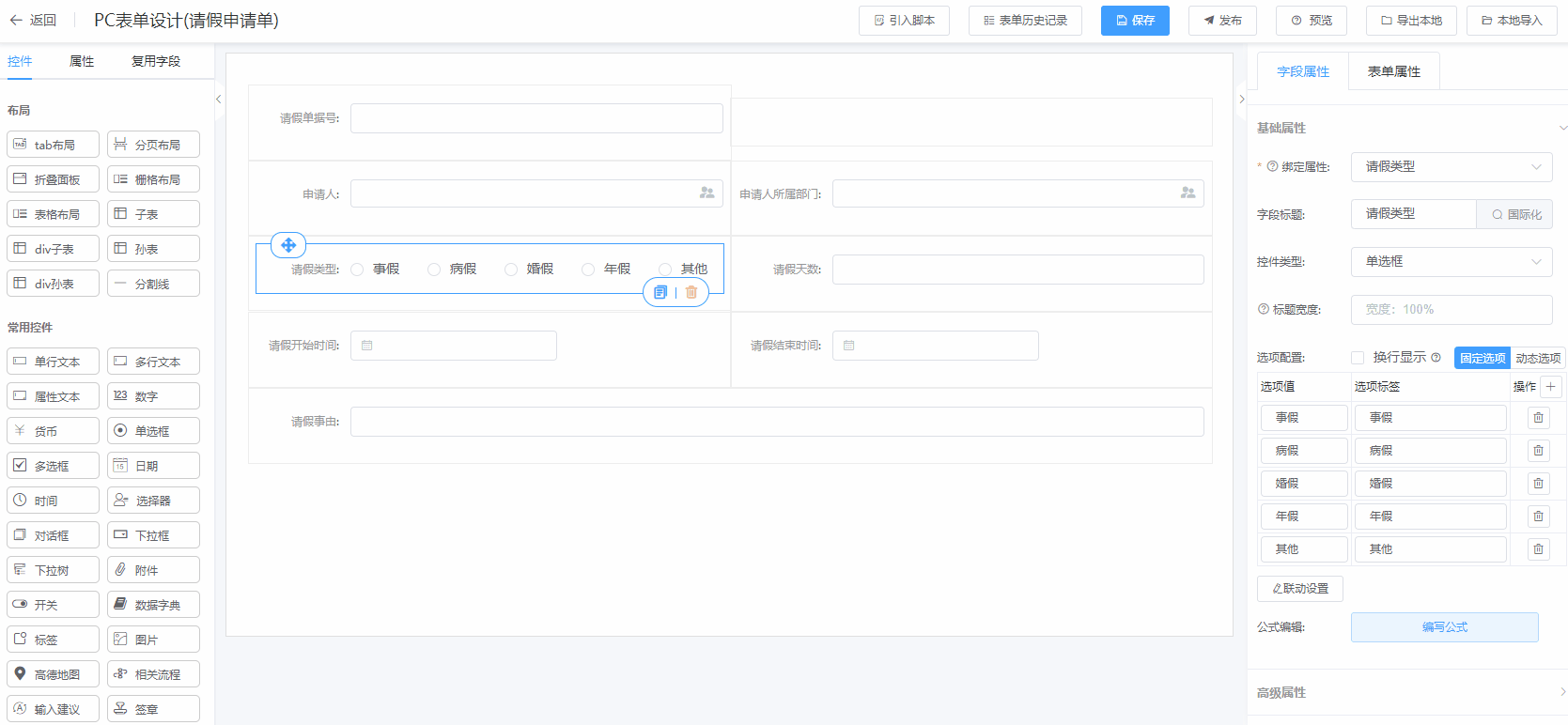Select the 事假 radio button
Image resolution: width=1568 pixels, height=725 pixels.
357,270
